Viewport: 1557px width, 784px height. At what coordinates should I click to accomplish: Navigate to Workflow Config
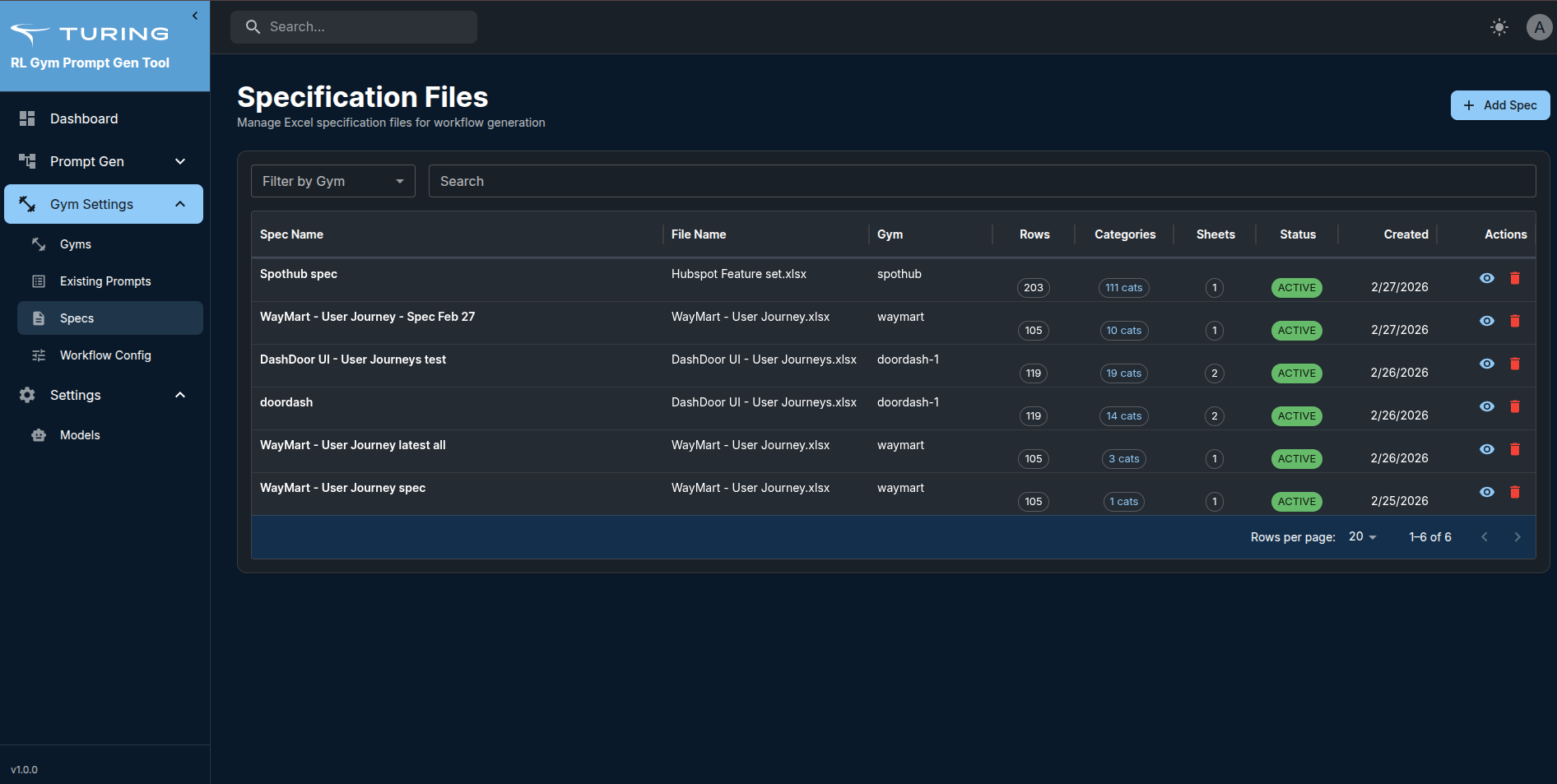pyautogui.click(x=105, y=355)
